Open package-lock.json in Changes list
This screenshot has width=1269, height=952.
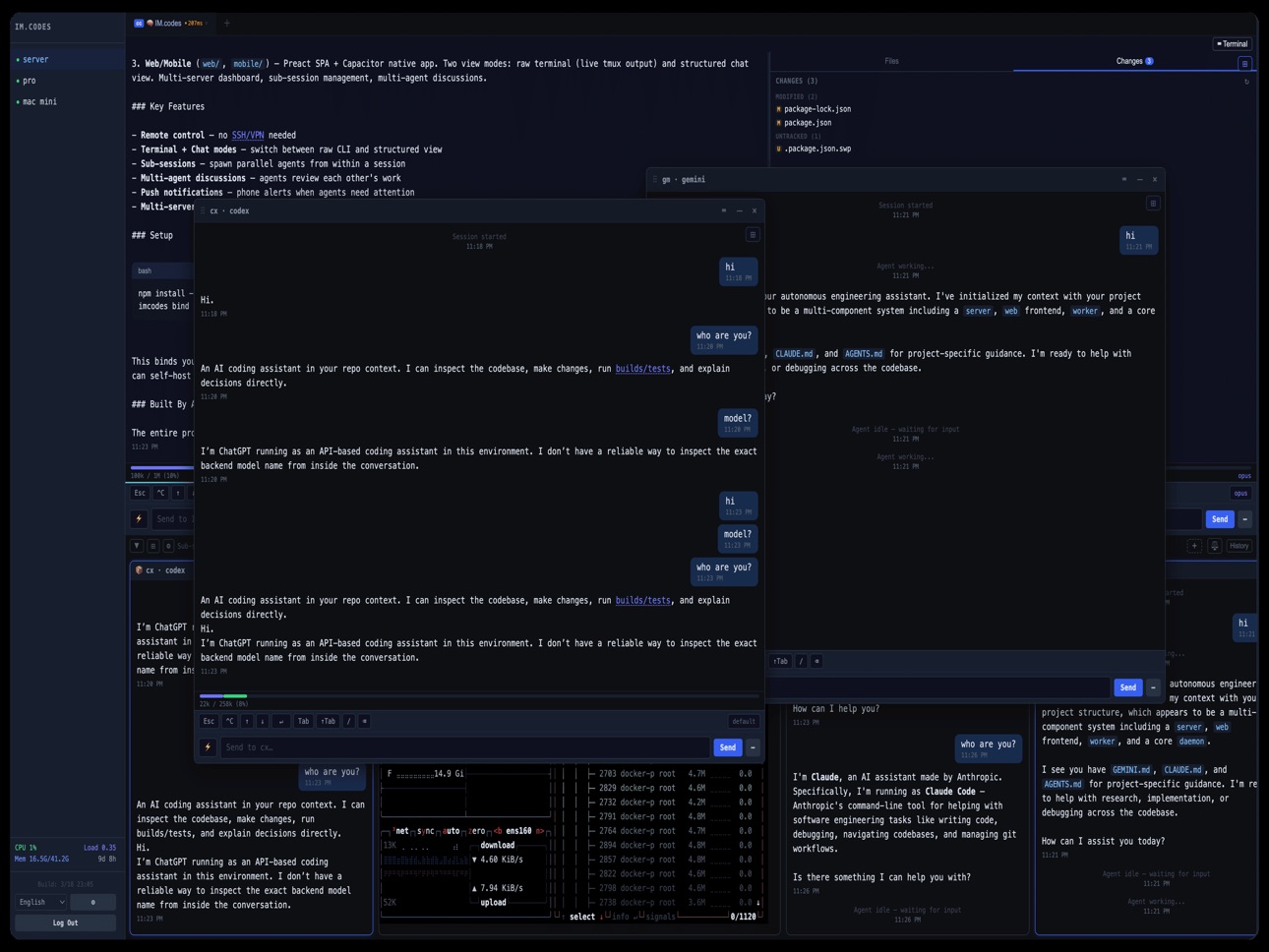pyautogui.click(x=816, y=109)
